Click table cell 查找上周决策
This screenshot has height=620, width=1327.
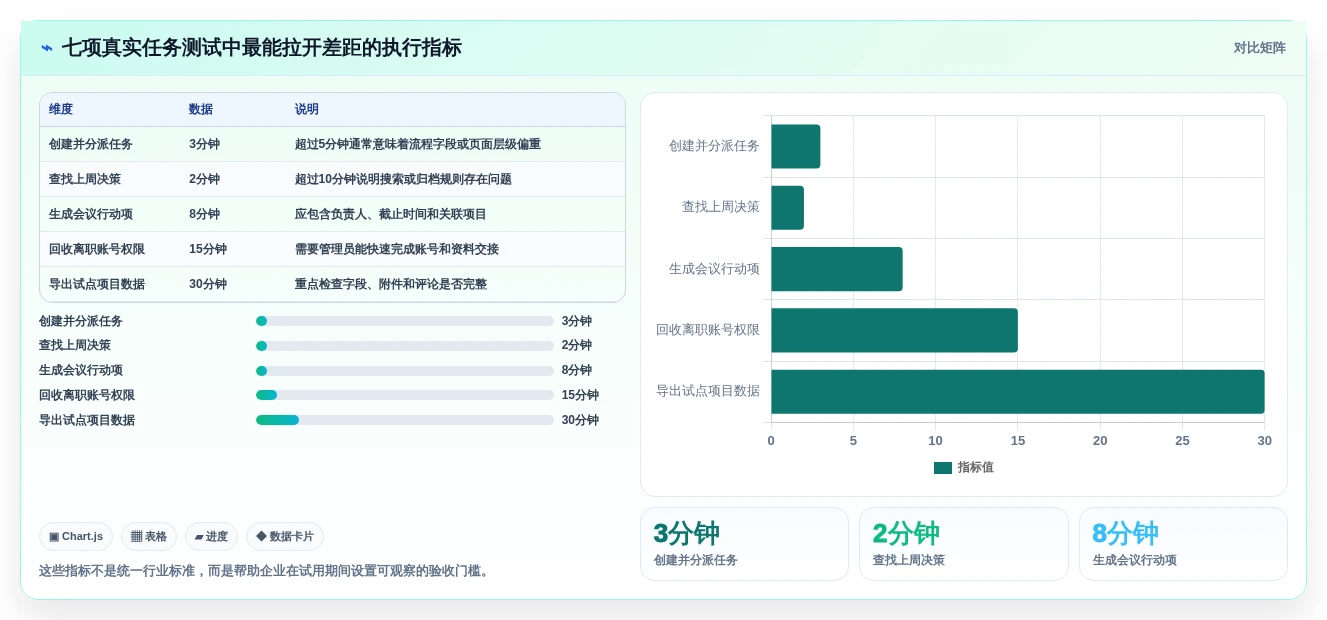(x=85, y=179)
